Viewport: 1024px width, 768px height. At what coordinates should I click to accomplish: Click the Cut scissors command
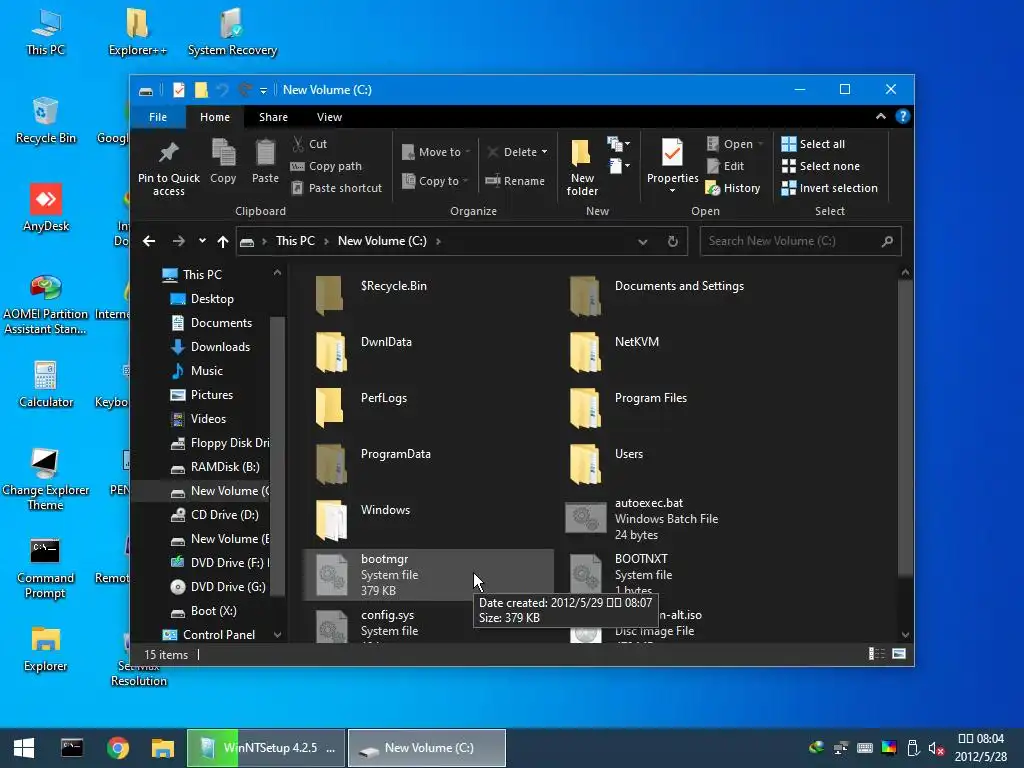[x=310, y=144]
